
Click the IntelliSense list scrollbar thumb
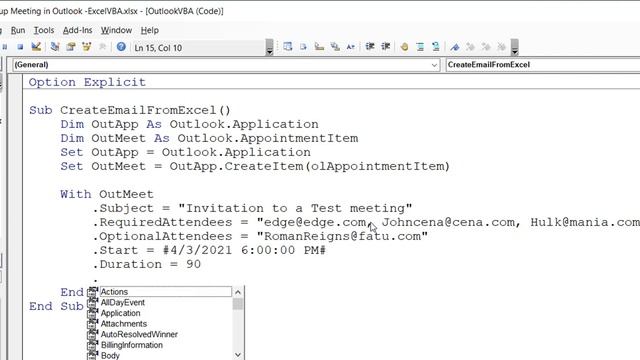click(x=238, y=304)
